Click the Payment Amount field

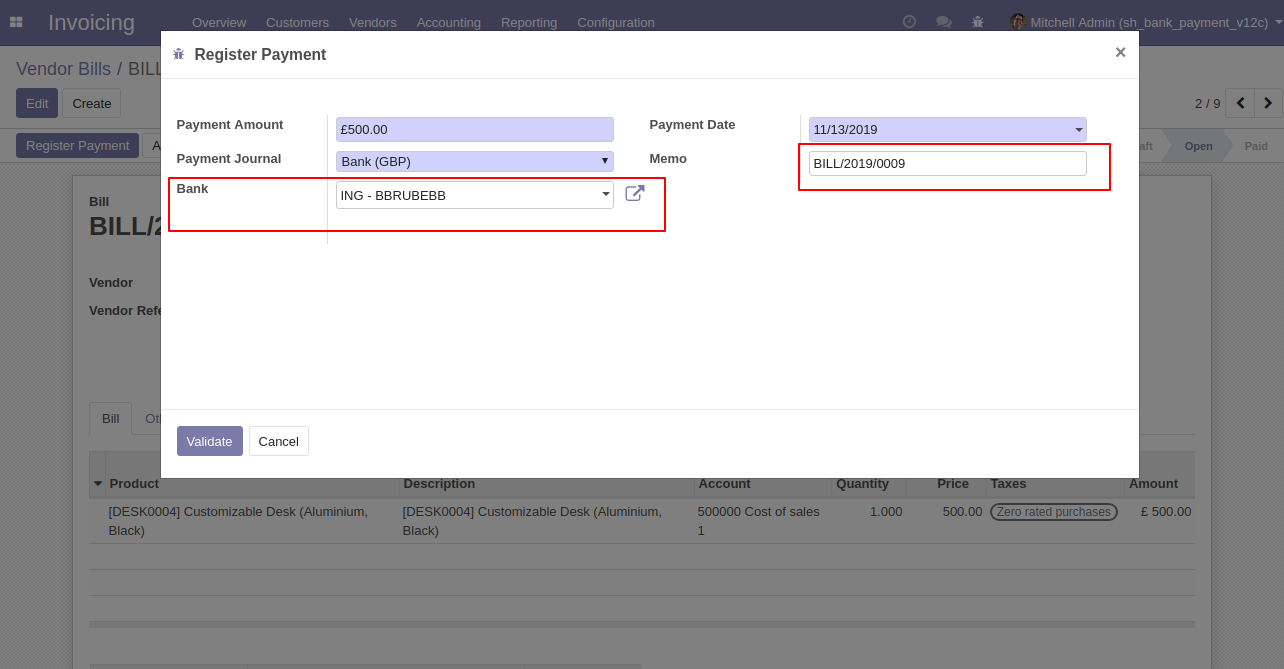(475, 129)
